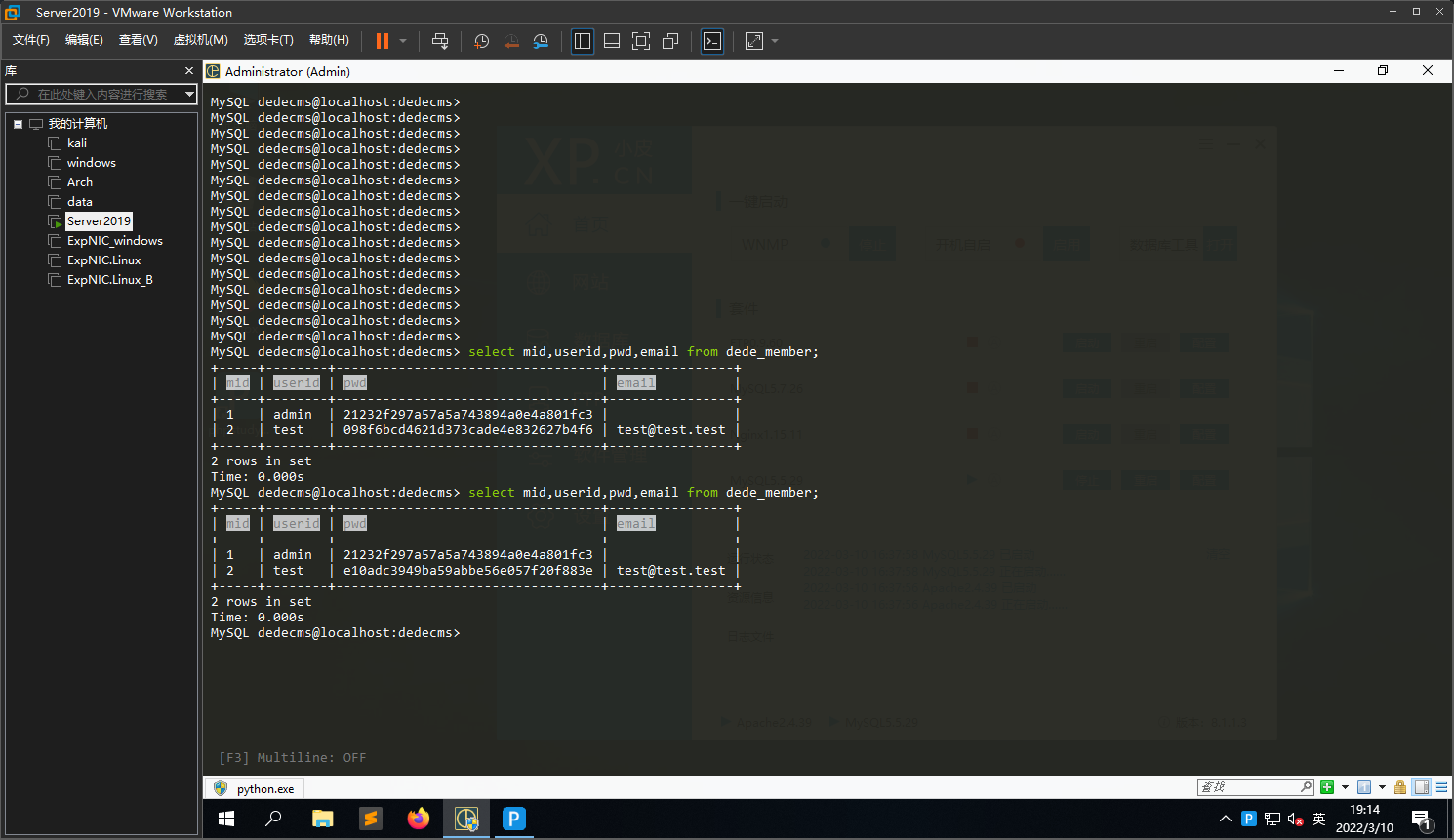
Task: Restore the Administrator (Admin) console window
Action: pyautogui.click(x=1383, y=71)
